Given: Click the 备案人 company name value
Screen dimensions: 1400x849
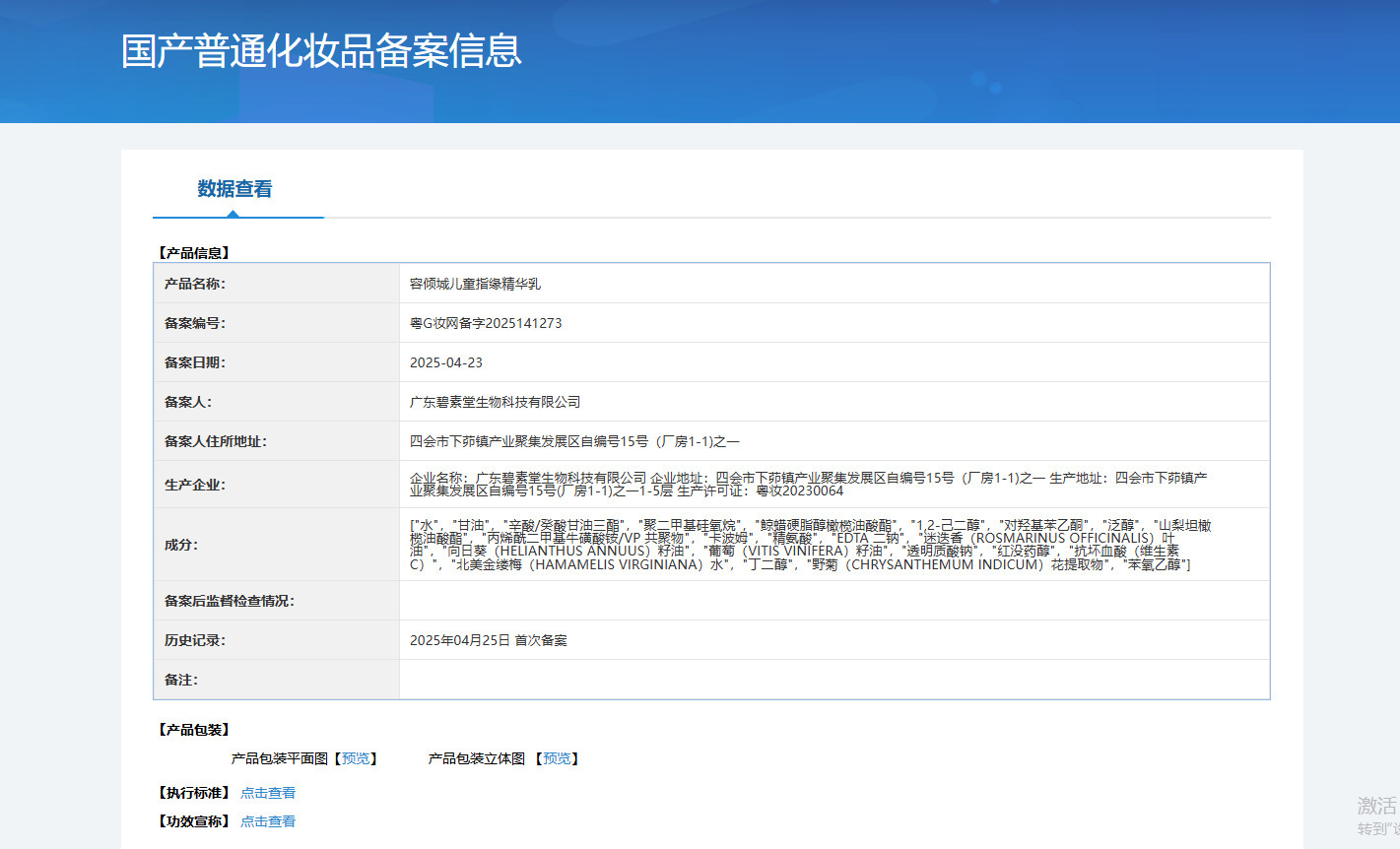Looking at the screenshot, I should coord(495,402).
